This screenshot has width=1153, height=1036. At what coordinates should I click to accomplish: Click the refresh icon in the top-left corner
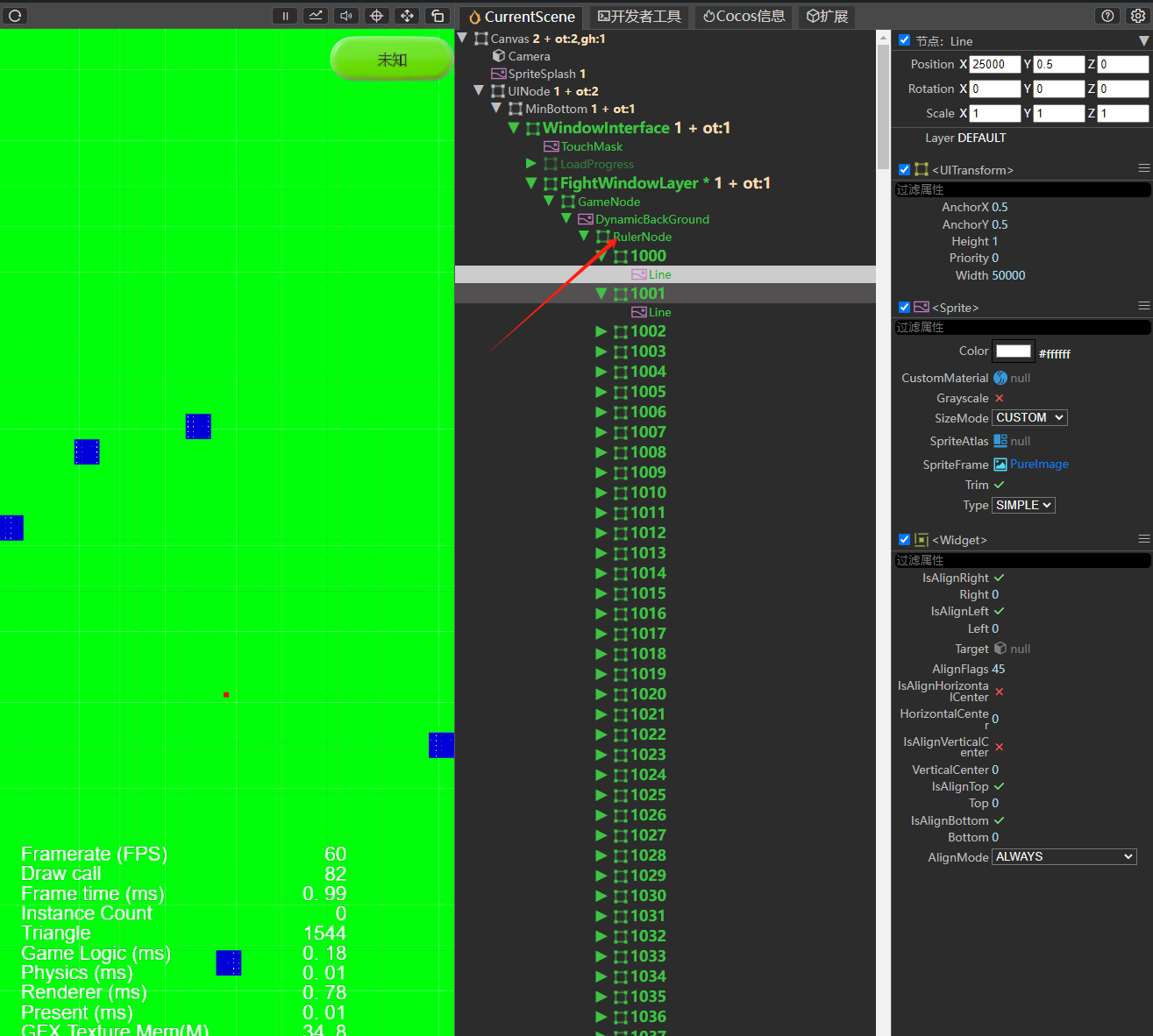point(15,16)
